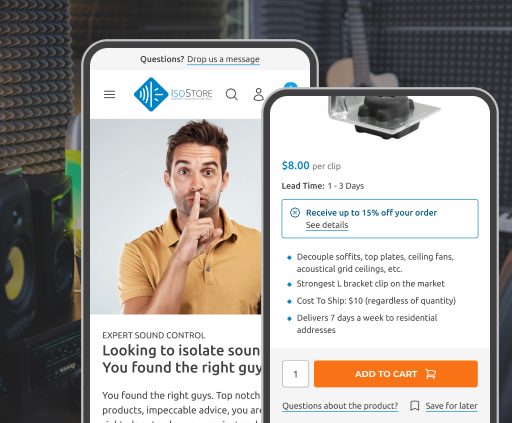Follow the Drop us a message link
Image resolution: width=512 pixels, height=423 pixels.
point(223,59)
